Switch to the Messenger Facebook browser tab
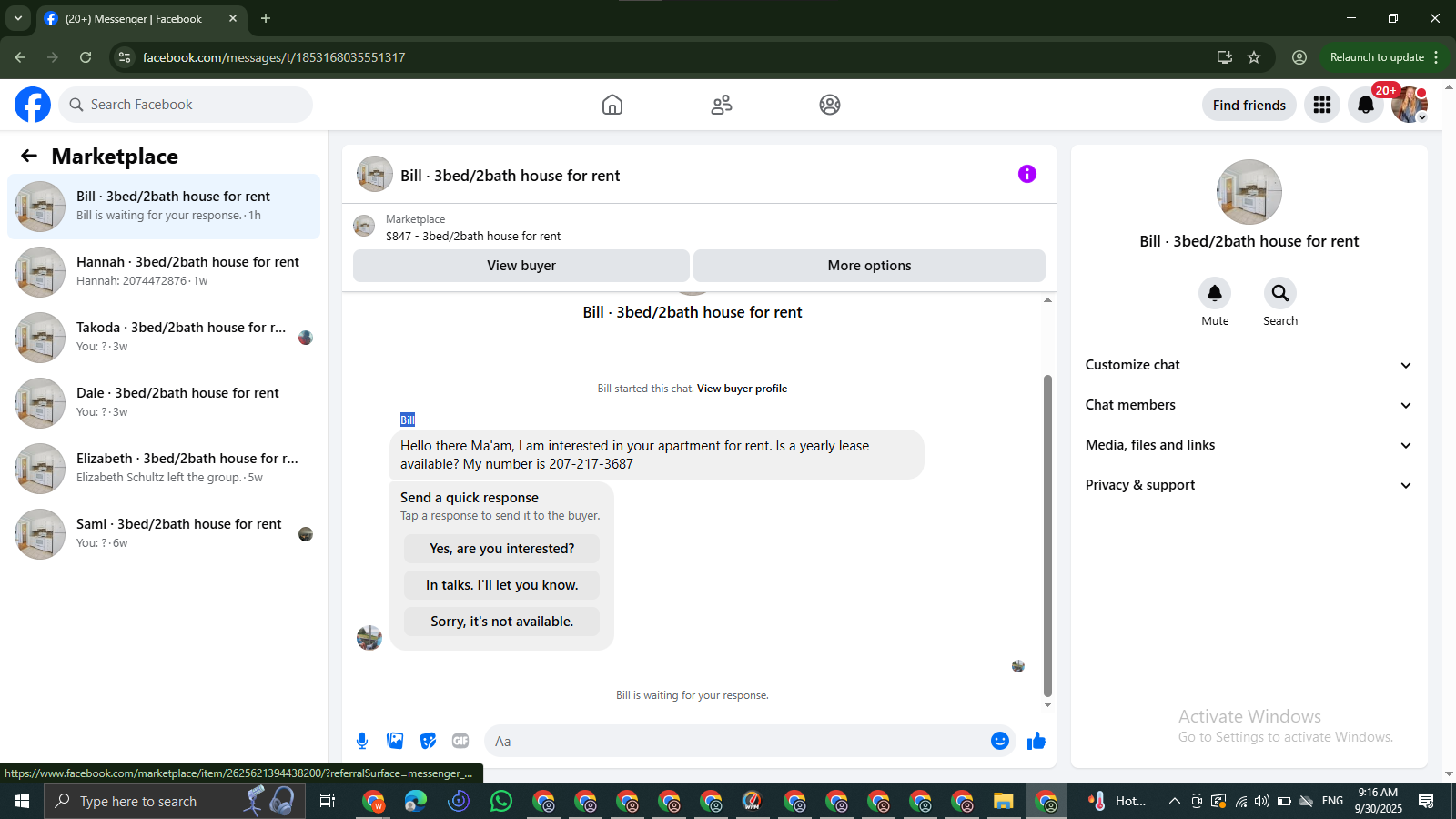The width and height of the screenshot is (1456, 819). click(141, 18)
